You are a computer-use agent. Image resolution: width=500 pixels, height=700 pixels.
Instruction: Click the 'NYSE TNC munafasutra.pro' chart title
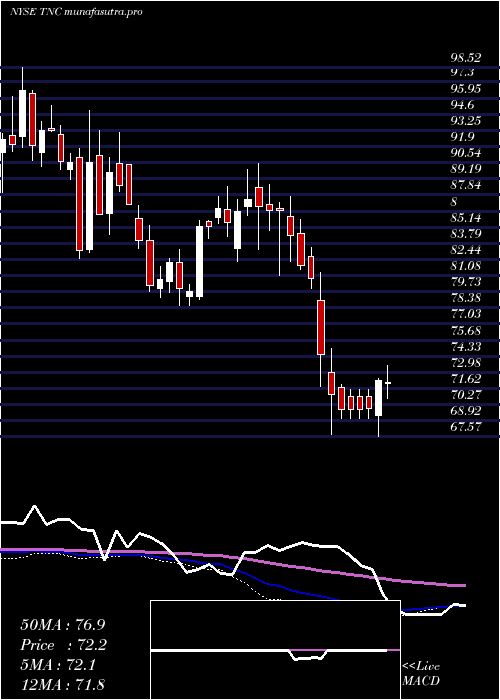(76, 12)
